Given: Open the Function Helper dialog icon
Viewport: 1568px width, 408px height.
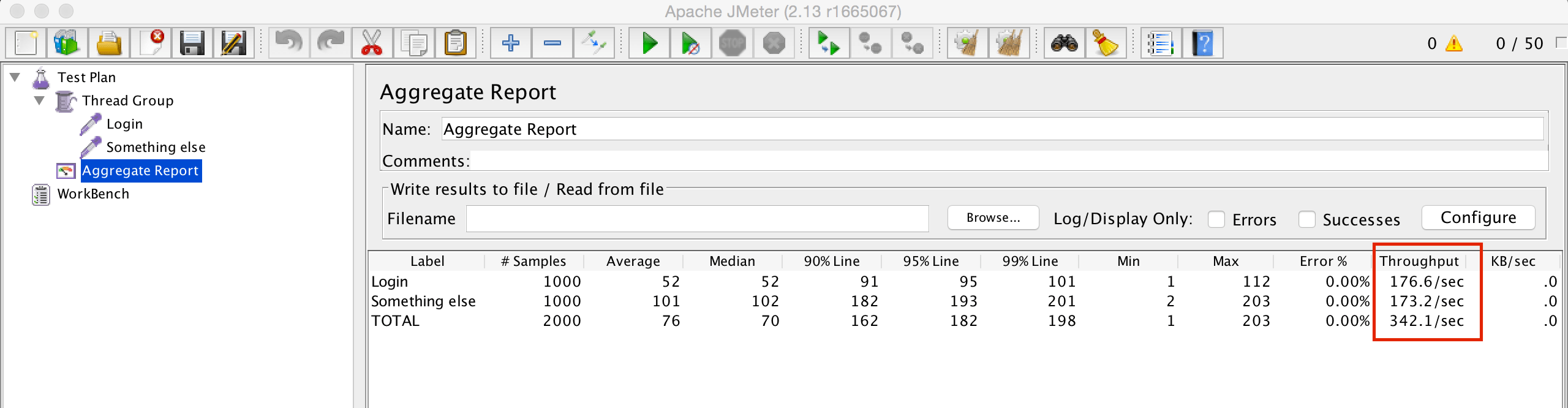Looking at the screenshot, I should pos(1161,43).
